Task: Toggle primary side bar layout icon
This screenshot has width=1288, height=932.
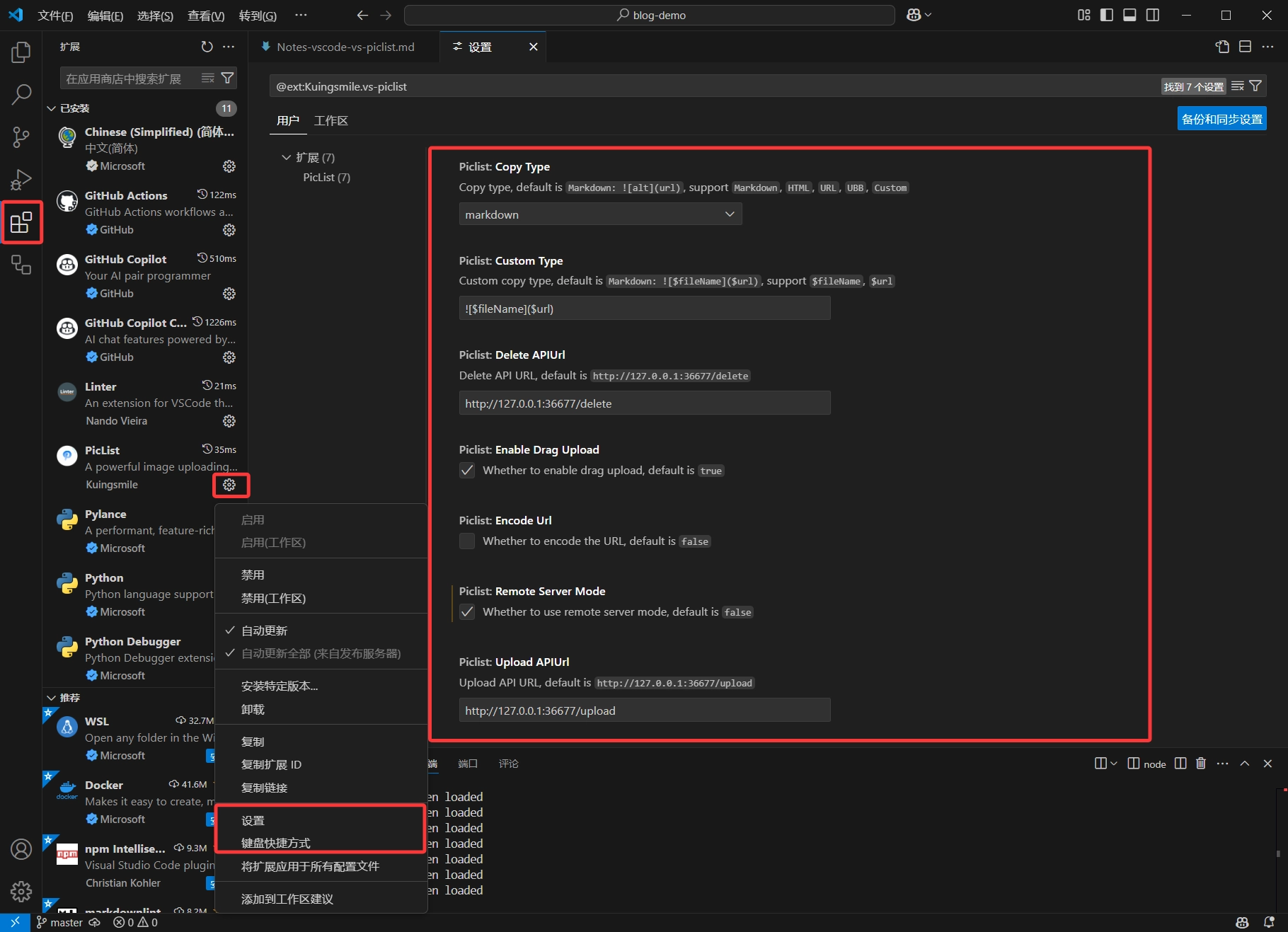Action: pyautogui.click(x=1107, y=15)
